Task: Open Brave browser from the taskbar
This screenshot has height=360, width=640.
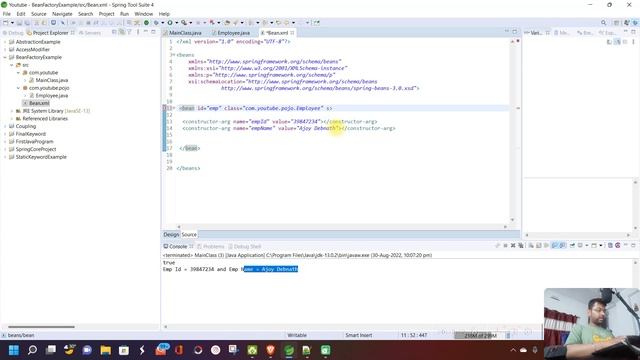Action: (x=270, y=350)
